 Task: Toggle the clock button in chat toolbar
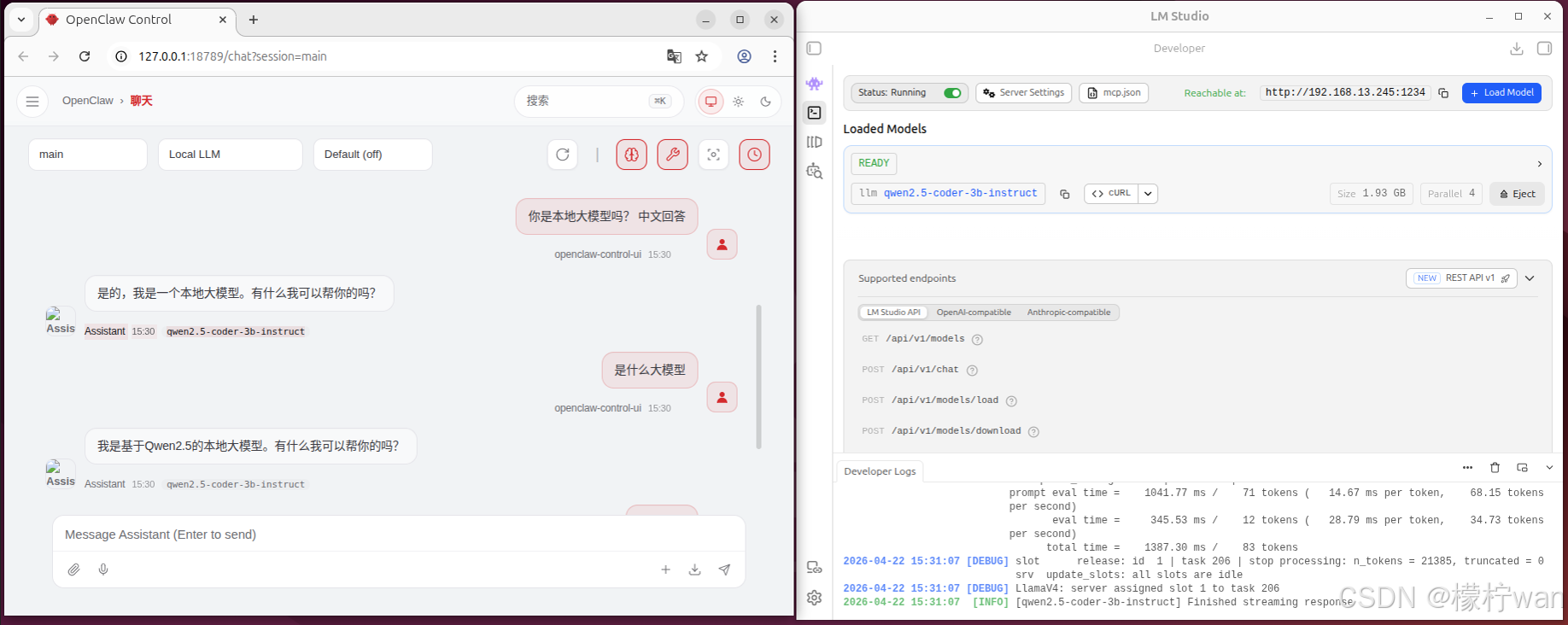point(755,155)
